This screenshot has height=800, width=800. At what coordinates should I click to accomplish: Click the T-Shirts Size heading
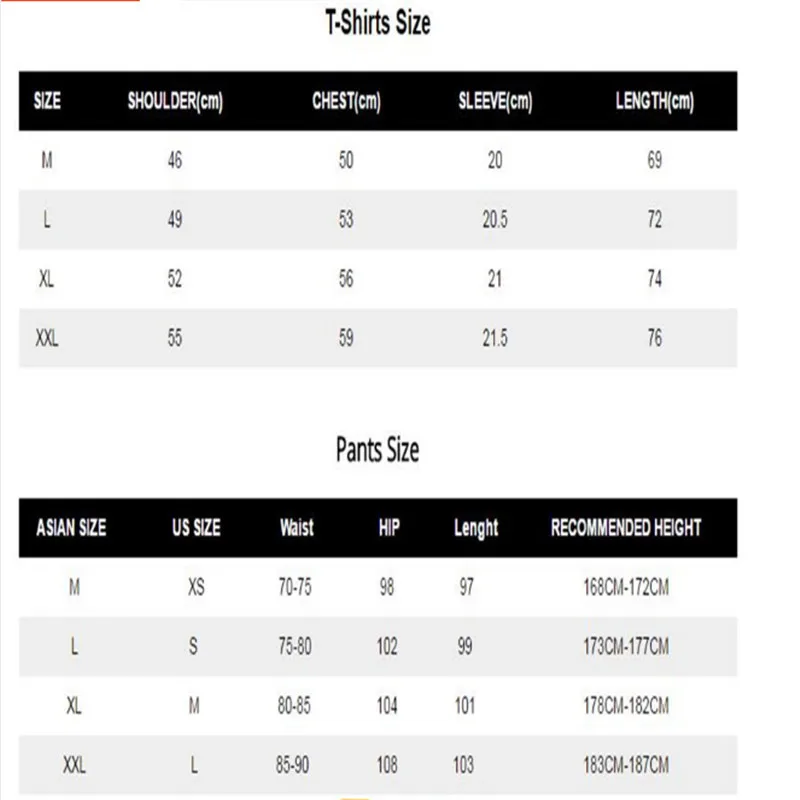click(378, 23)
